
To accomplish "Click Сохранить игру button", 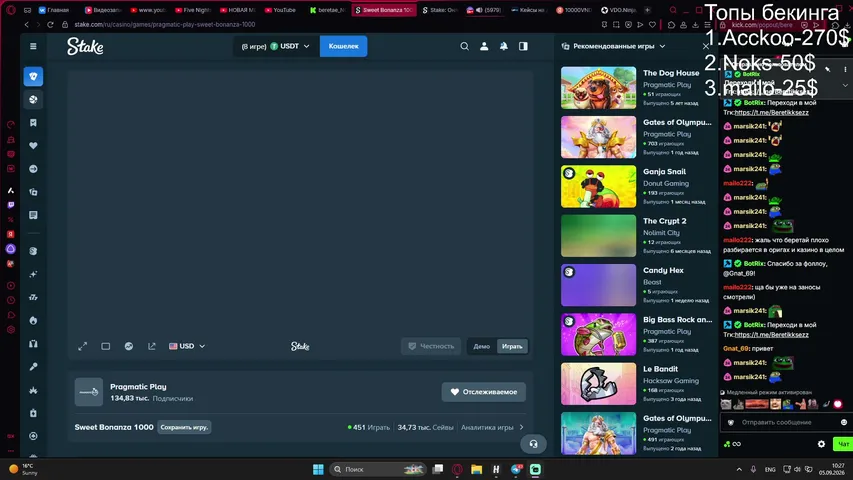I will [184, 427].
